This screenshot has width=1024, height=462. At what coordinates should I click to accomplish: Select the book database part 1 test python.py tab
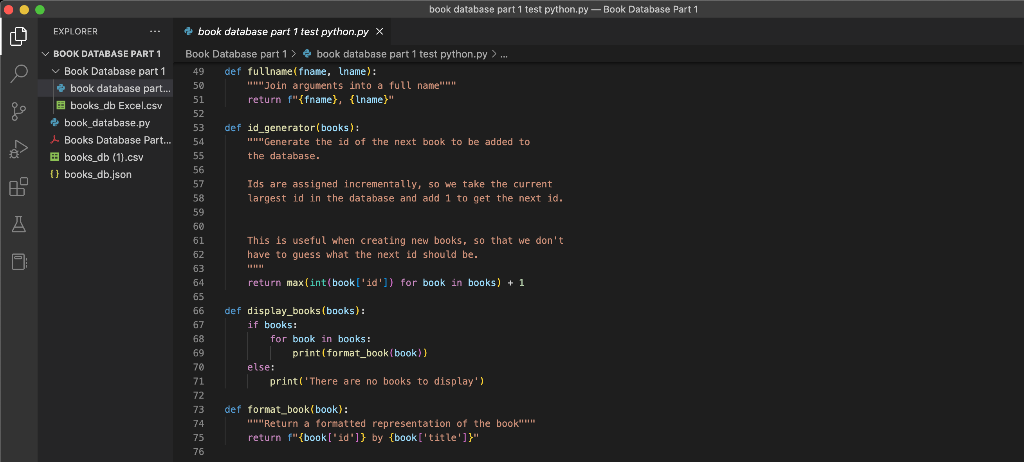point(283,31)
